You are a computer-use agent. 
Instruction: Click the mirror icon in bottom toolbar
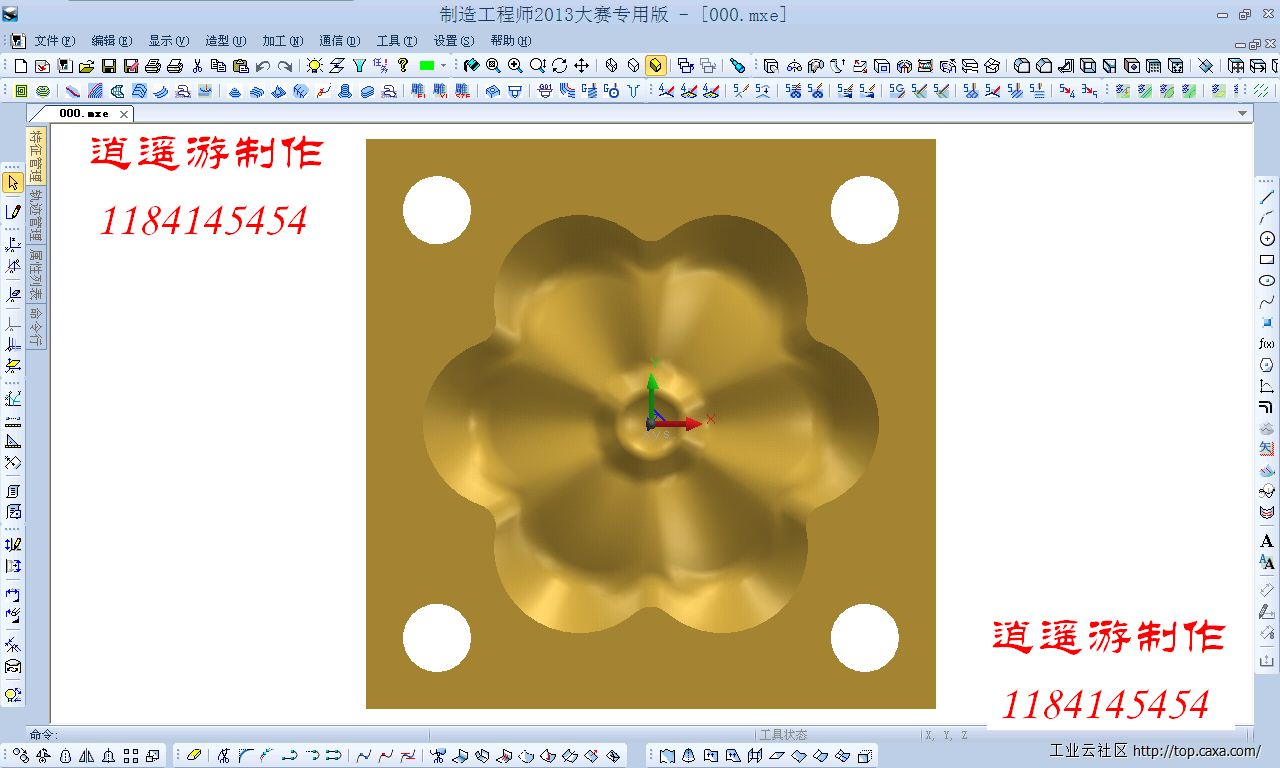coord(87,755)
